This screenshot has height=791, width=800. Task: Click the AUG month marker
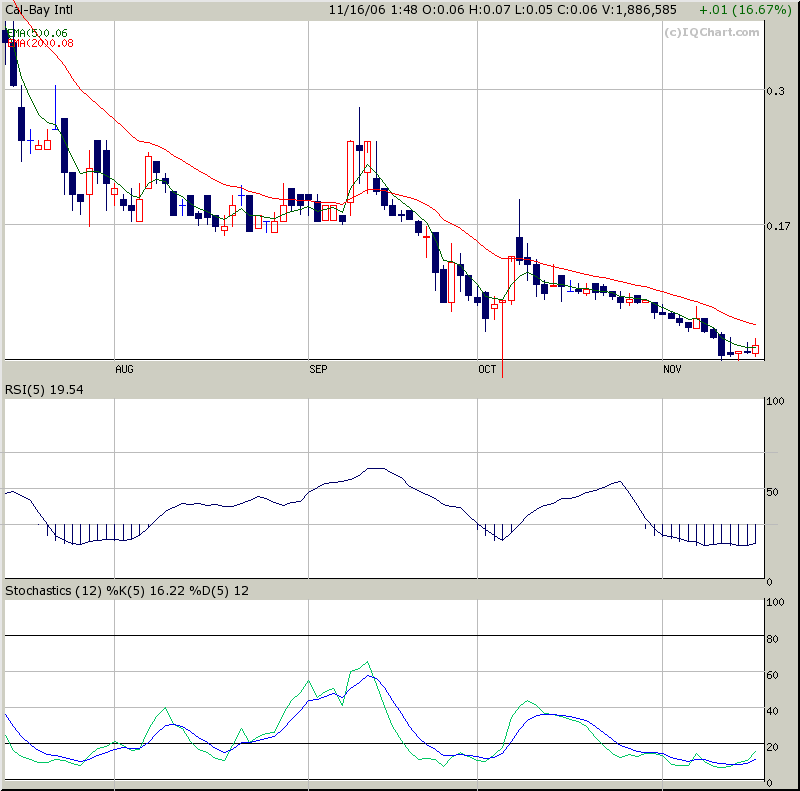coord(124,370)
